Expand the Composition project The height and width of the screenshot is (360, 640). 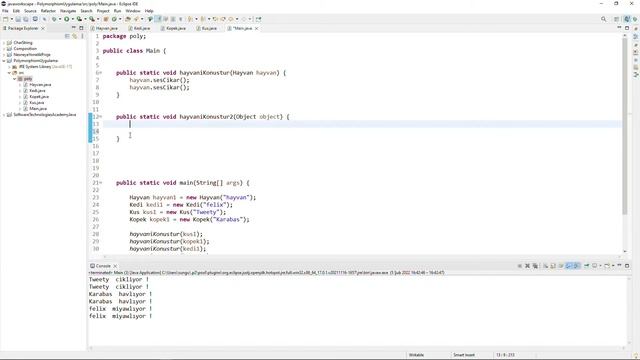pyautogui.click(x=4, y=49)
